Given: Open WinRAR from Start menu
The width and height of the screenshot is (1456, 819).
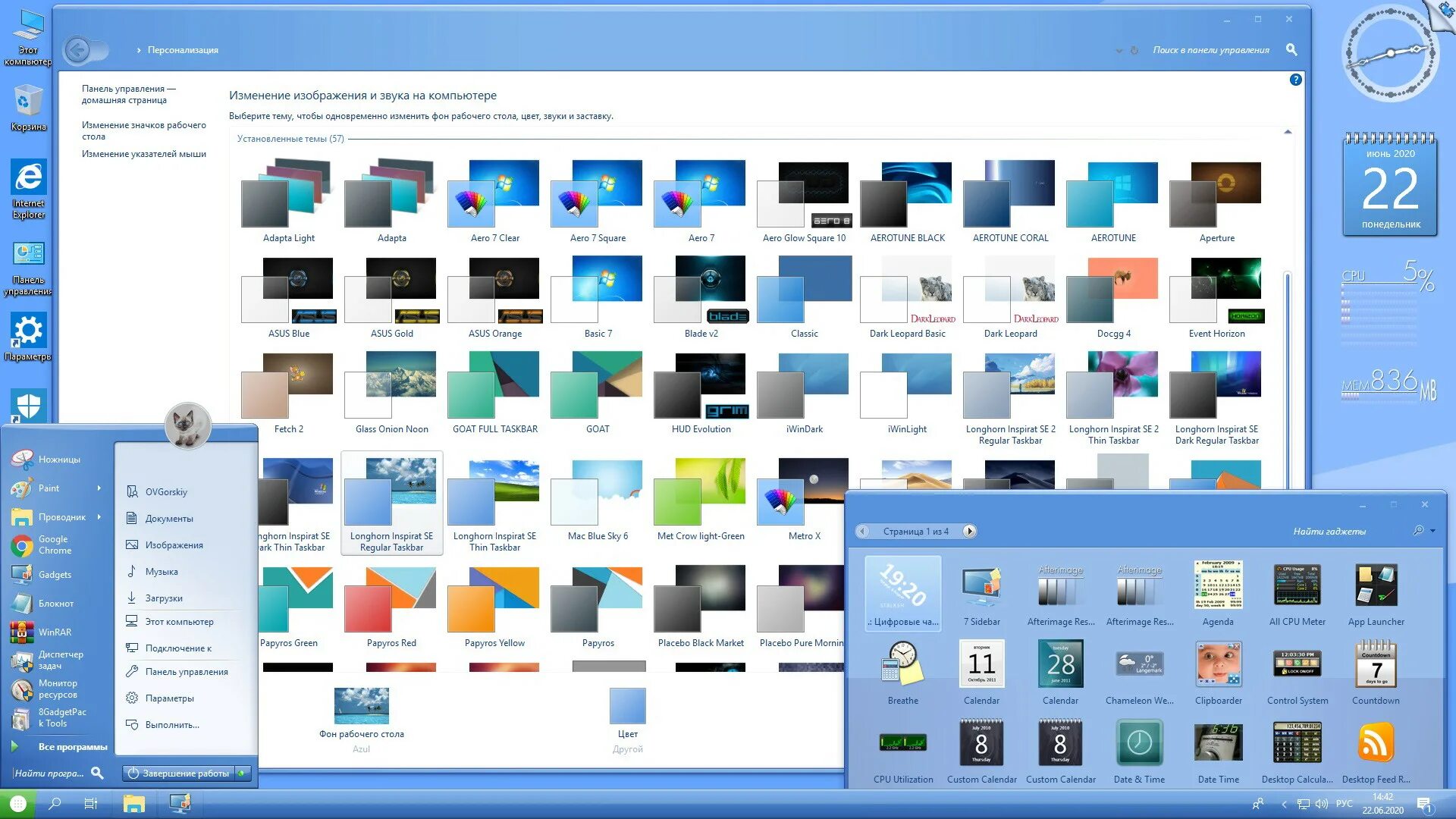Looking at the screenshot, I should [x=54, y=632].
